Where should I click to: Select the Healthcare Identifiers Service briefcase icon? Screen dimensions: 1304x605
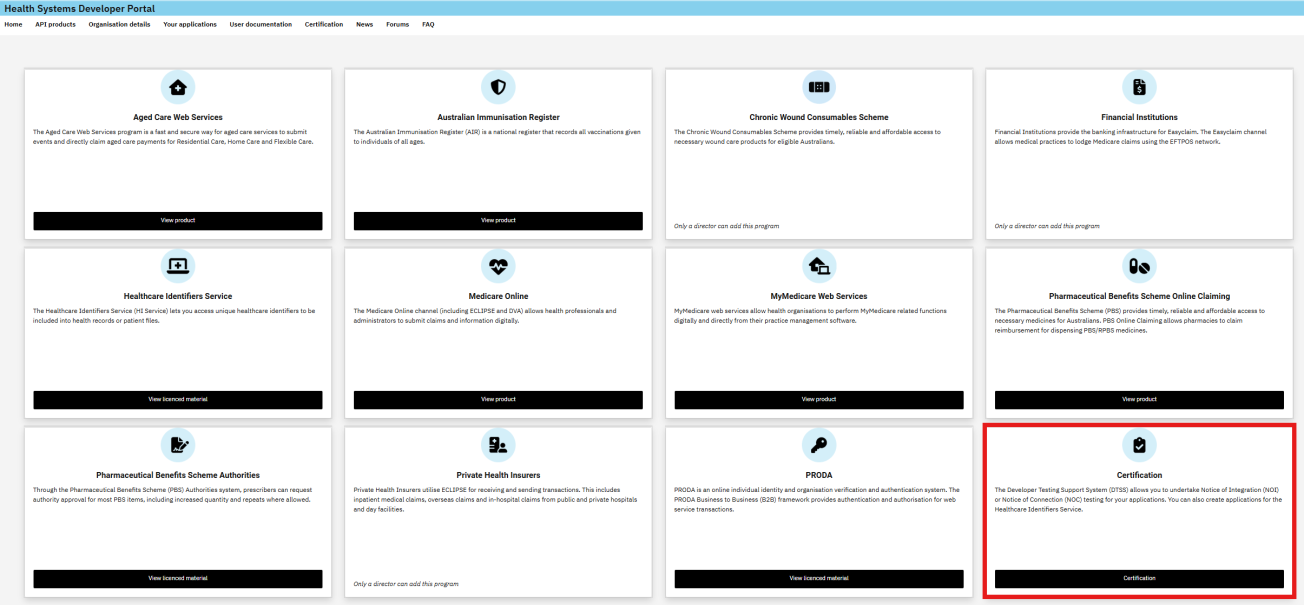pos(178,266)
